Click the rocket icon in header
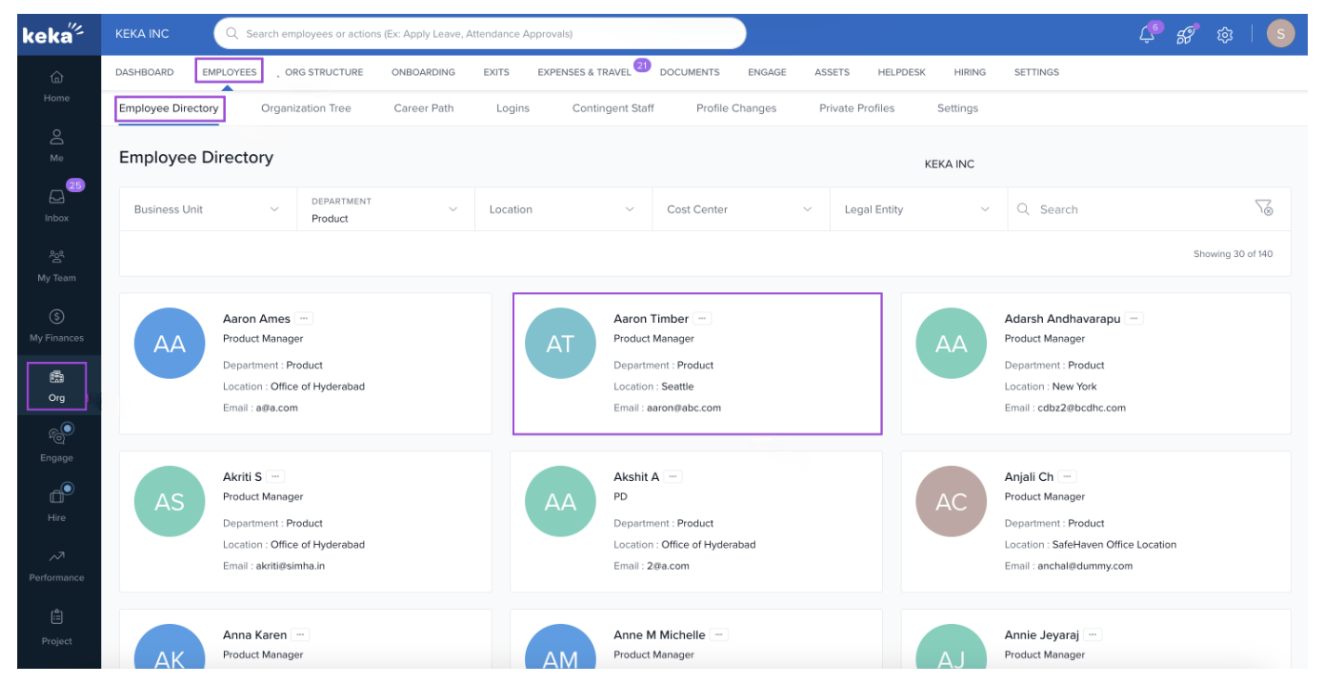Image resolution: width=1322 pixels, height=687 pixels. point(1186,35)
